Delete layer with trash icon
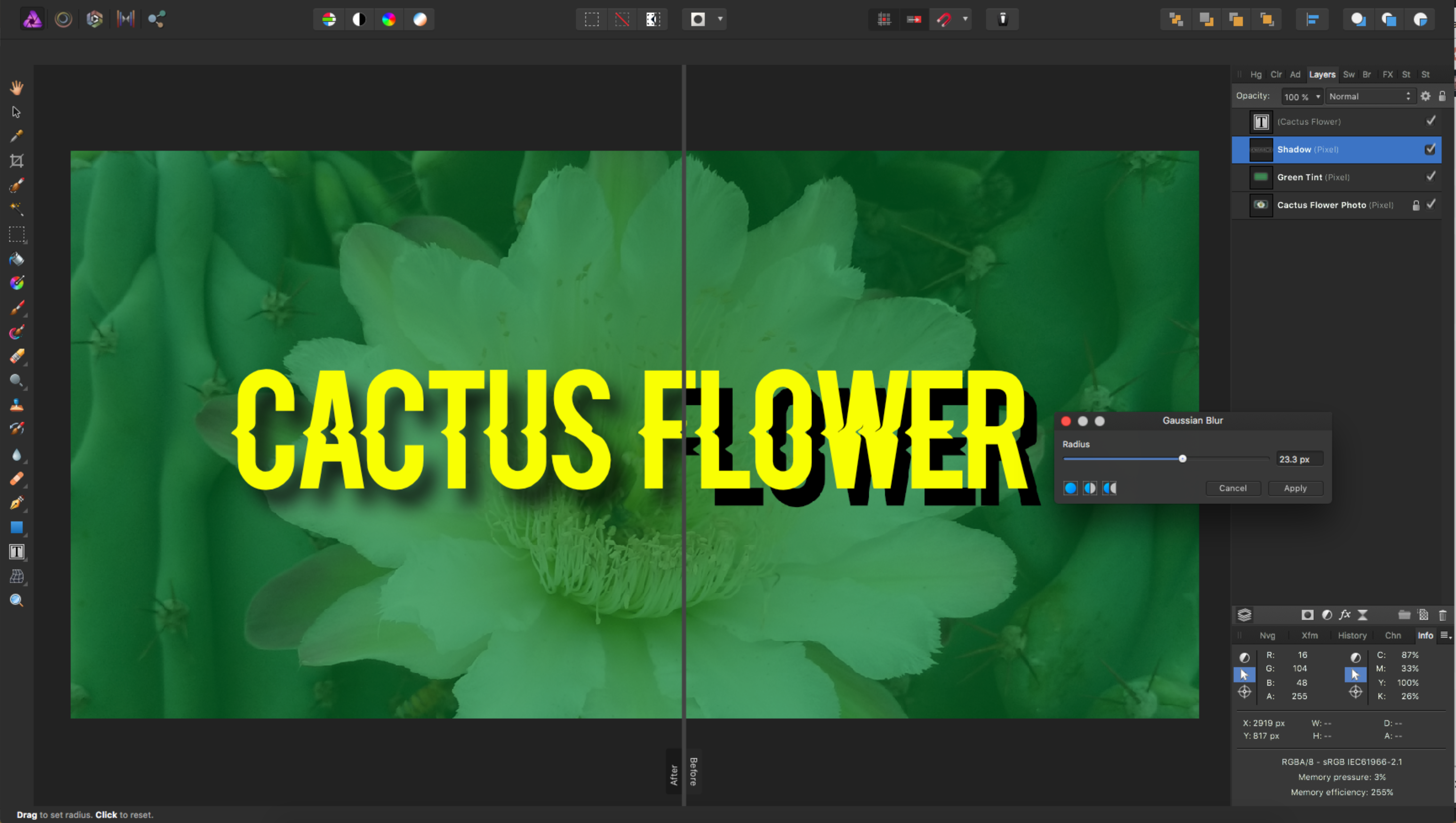The height and width of the screenshot is (823, 1456). point(1442,615)
